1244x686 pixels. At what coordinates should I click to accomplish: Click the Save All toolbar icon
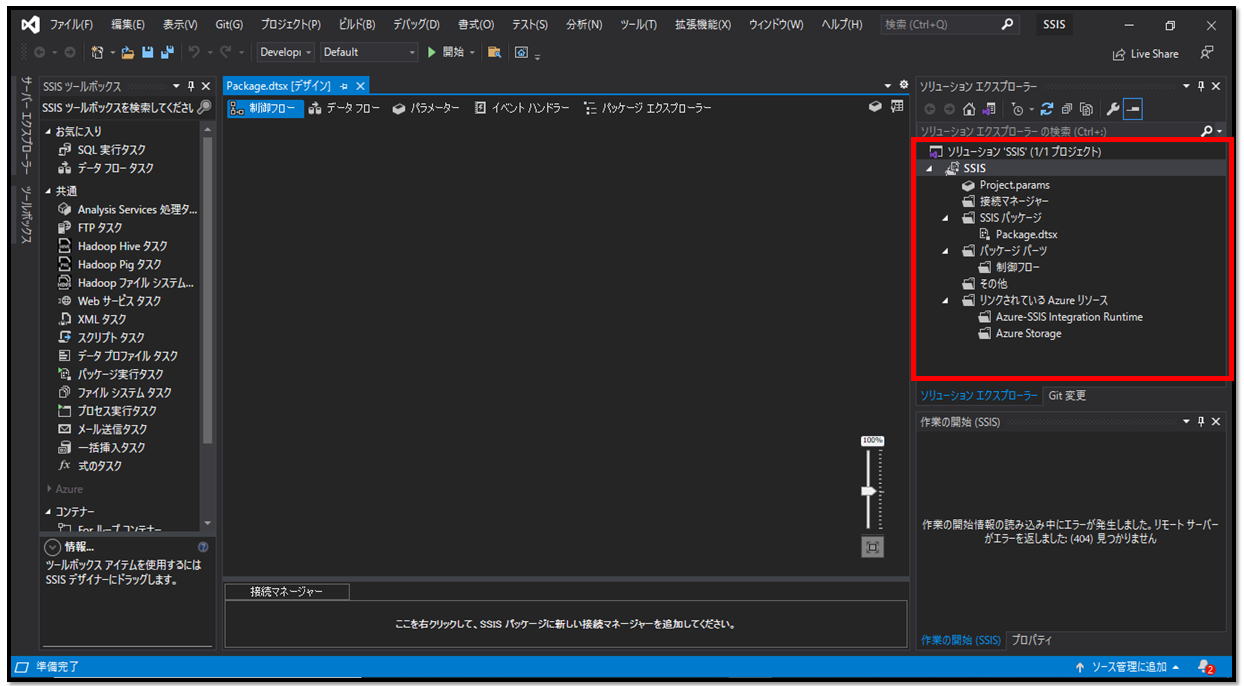point(167,52)
